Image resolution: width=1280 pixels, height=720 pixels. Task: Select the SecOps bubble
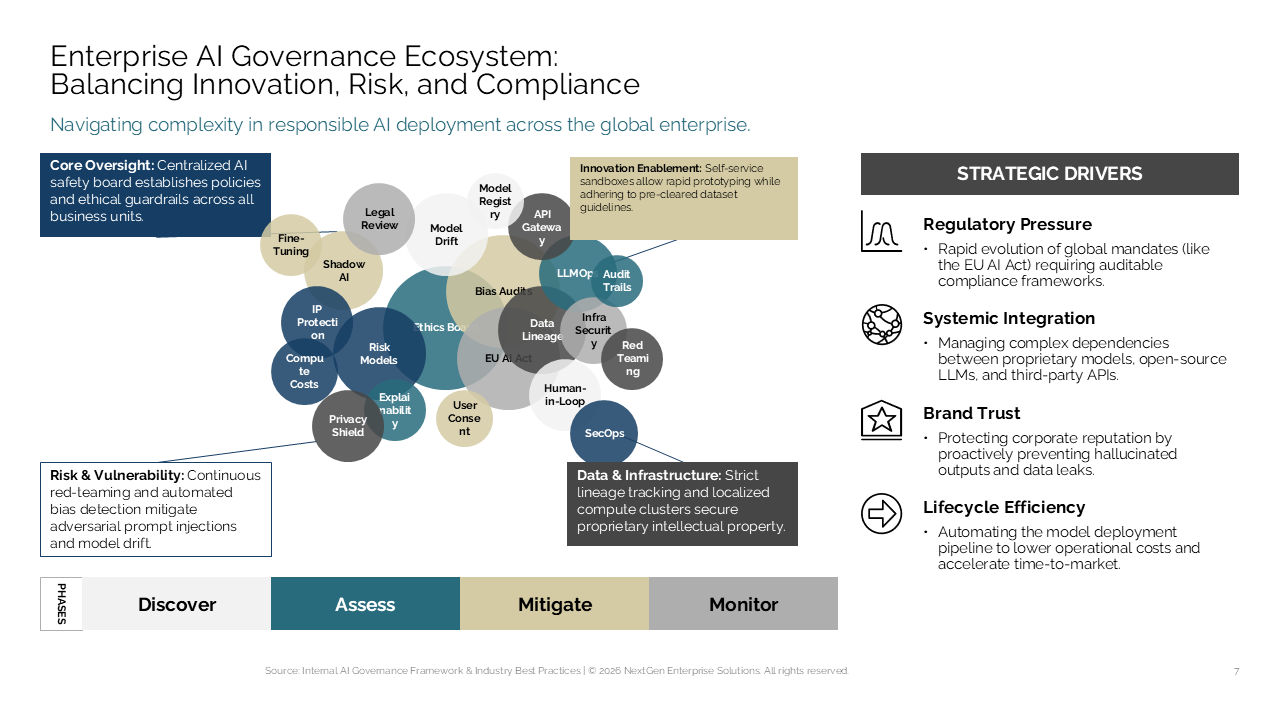pyautogui.click(x=604, y=434)
